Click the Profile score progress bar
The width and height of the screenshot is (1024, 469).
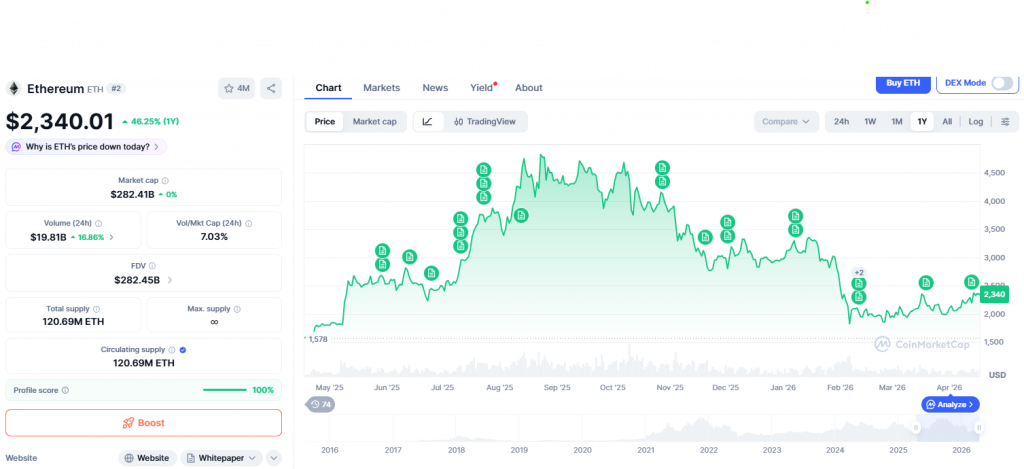(225, 390)
